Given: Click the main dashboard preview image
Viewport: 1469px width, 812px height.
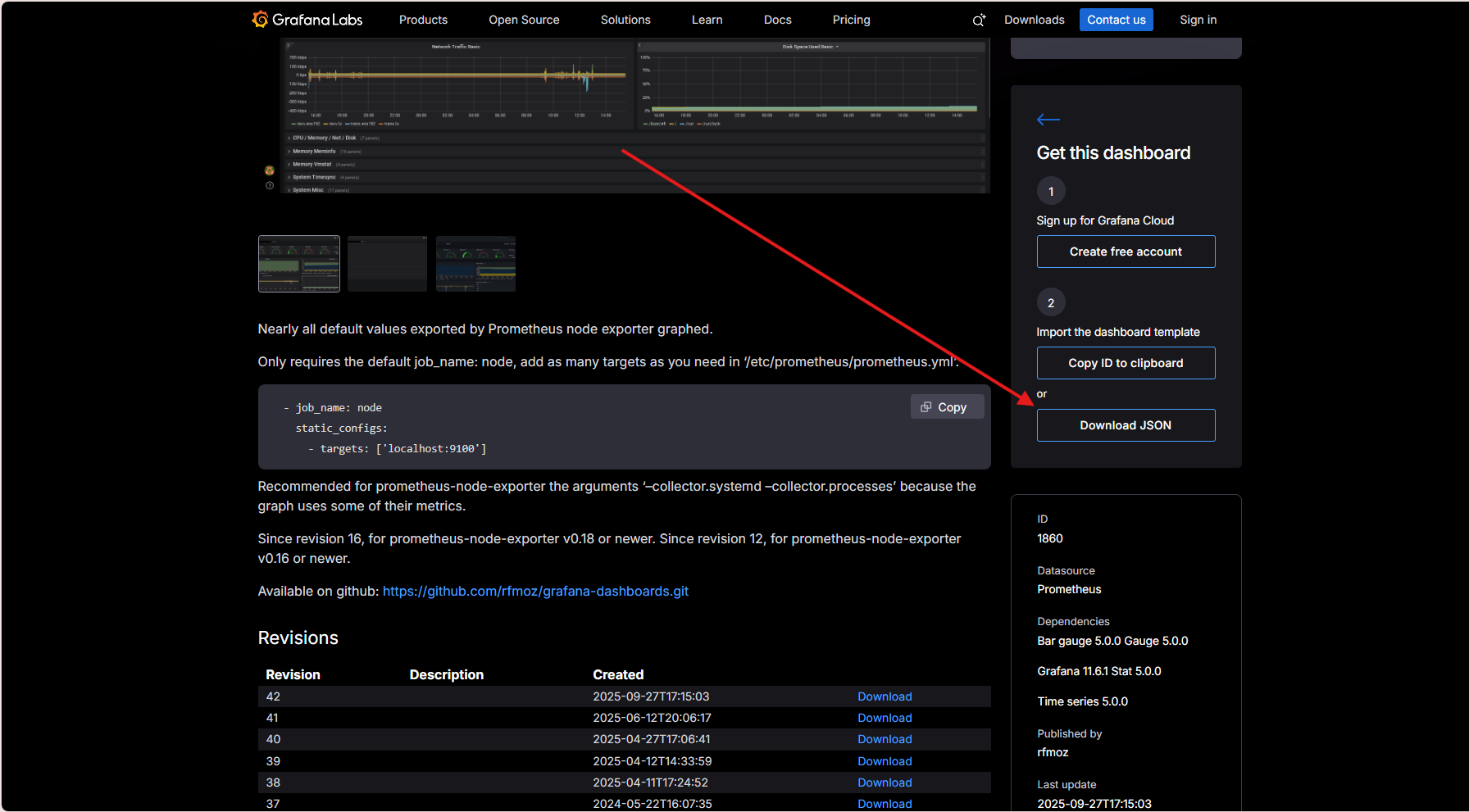Looking at the screenshot, I should click(635, 116).
